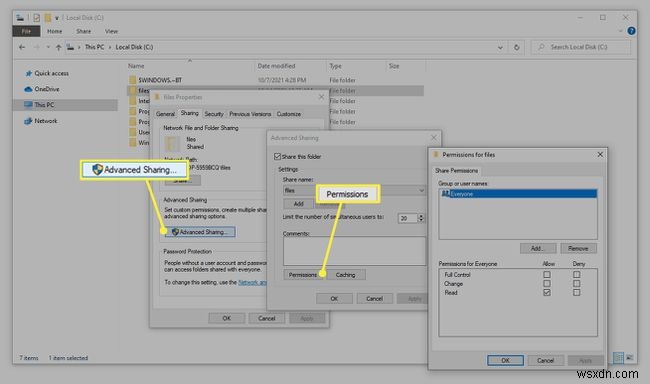This screenshot has height=384, width=650.
Task: Click Add... in Permissions for files
Action: [538, 248]
